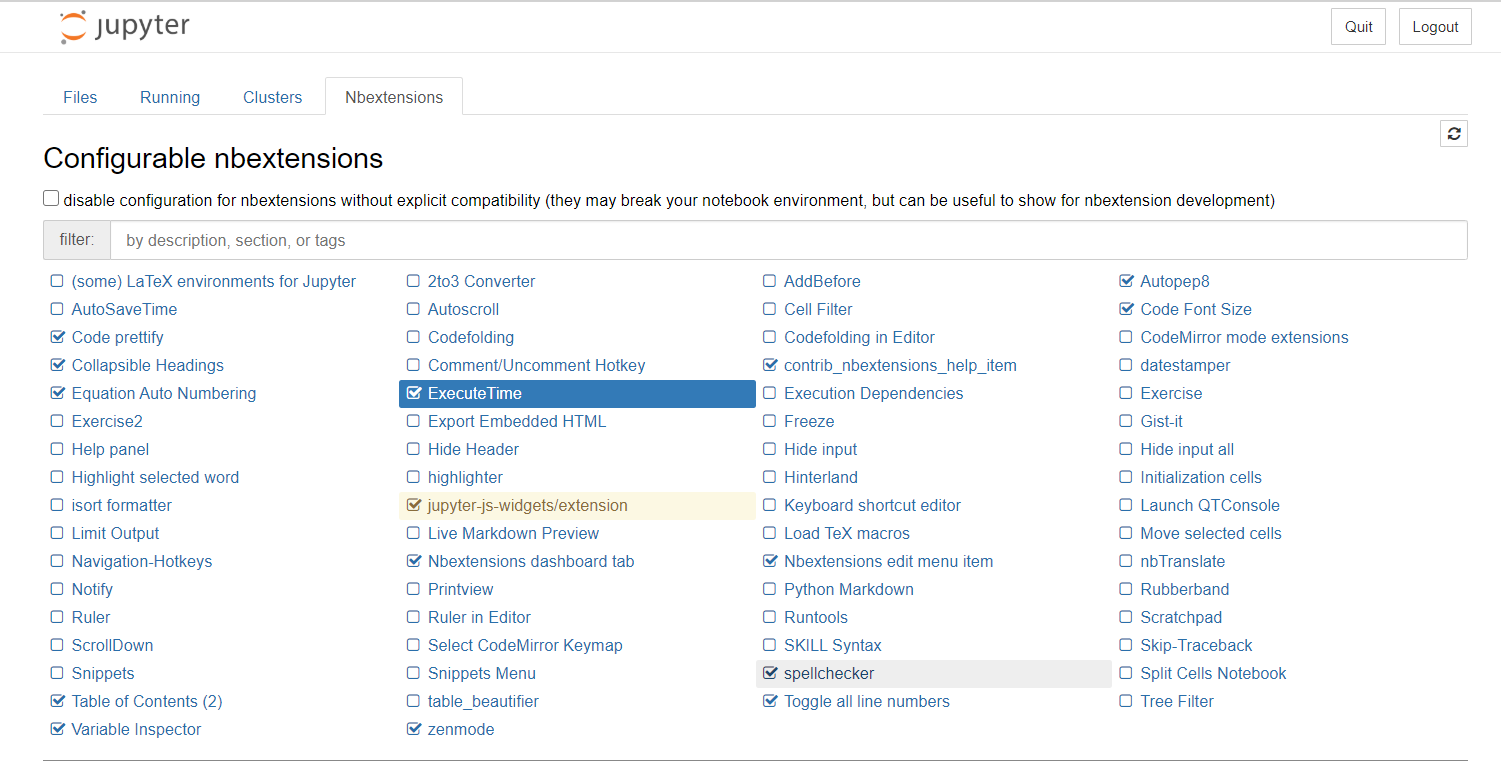Click the Quit button
The width and height of the screenshot is (1501, 774).
[x=1358, y=27]
